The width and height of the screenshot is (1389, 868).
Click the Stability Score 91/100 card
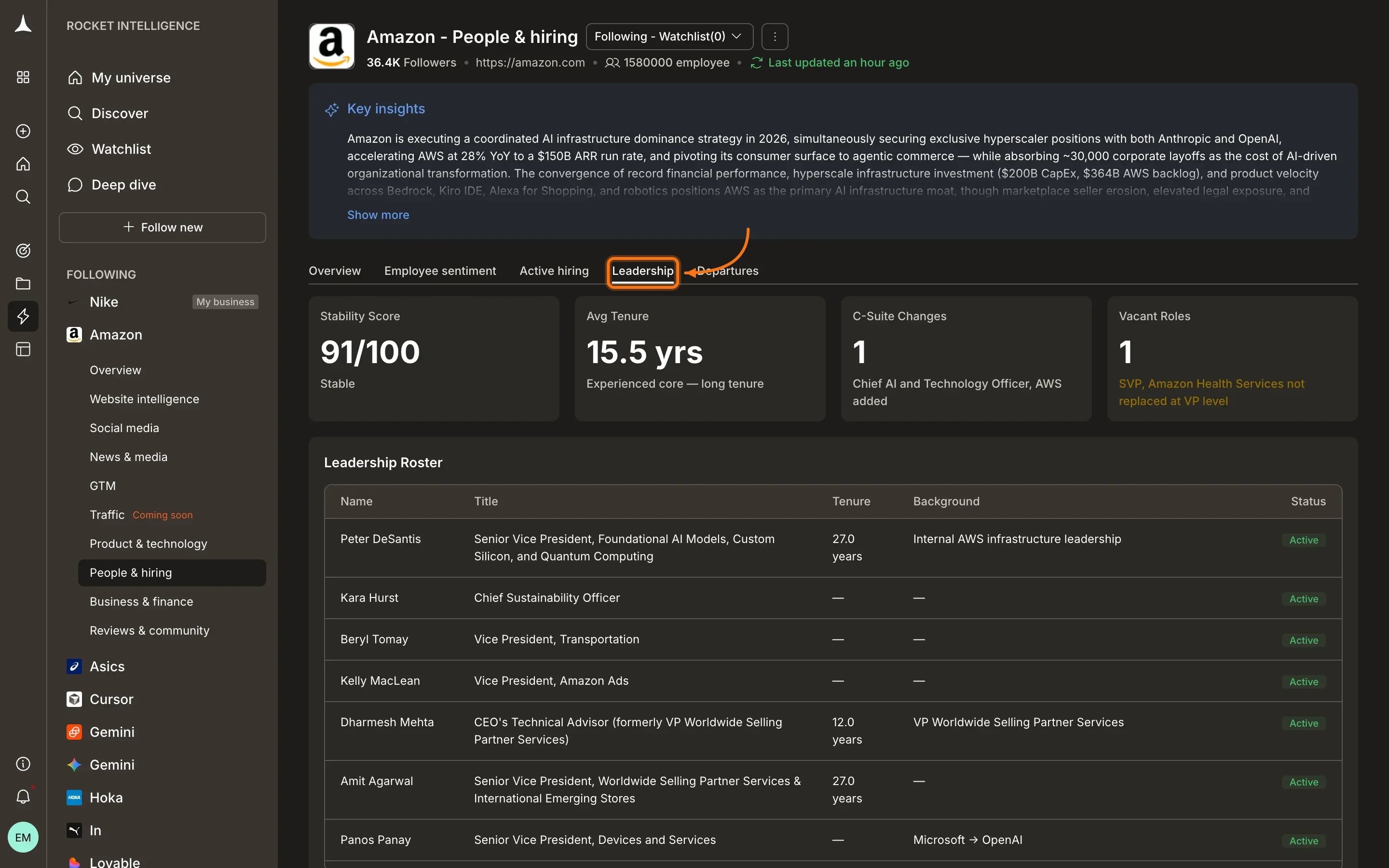(434, 359)
